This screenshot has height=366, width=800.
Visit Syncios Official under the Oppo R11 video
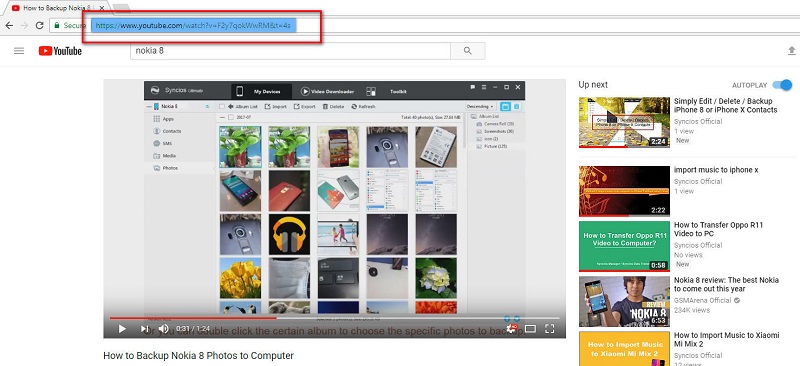point(698,245)
